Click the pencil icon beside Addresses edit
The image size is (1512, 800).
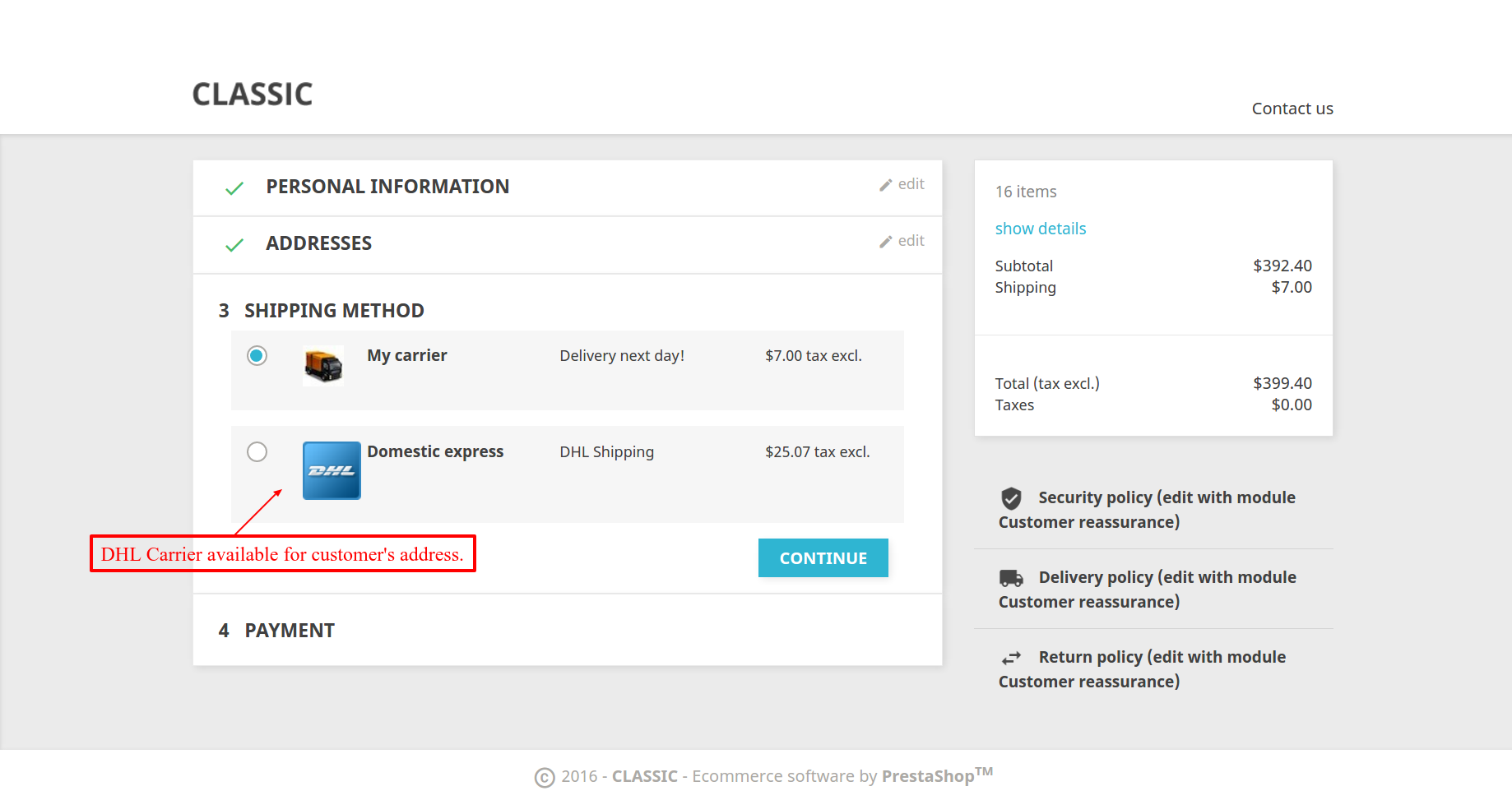(x=886, y=242)
